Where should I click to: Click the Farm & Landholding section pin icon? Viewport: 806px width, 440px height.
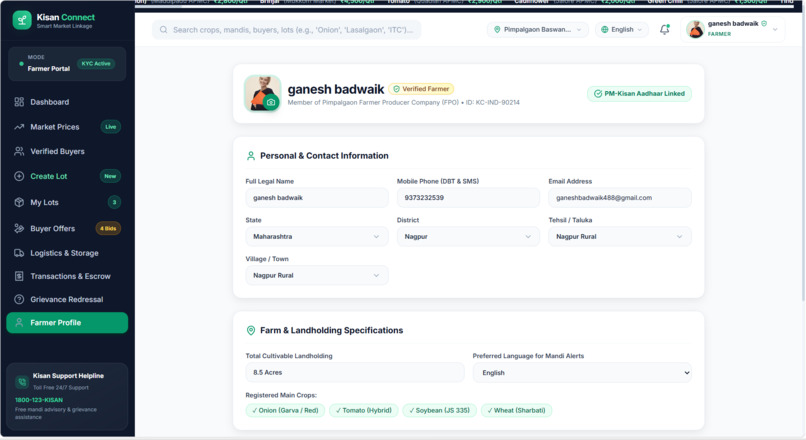(251, 331)
